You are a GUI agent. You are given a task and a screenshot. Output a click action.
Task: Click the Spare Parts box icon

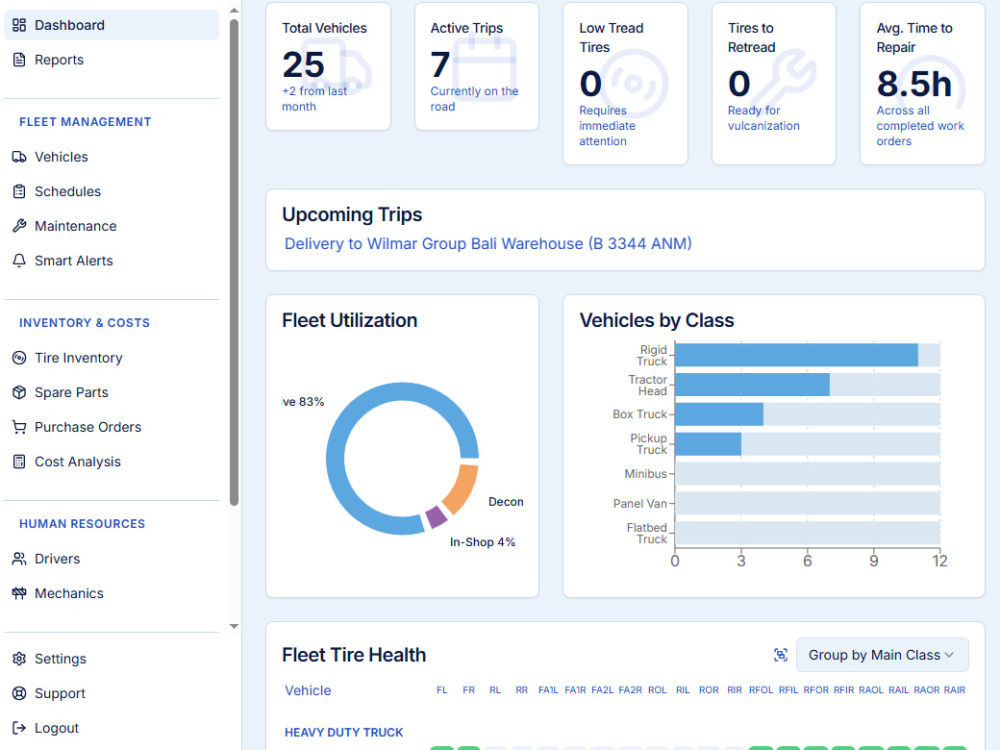click(19, 392)
